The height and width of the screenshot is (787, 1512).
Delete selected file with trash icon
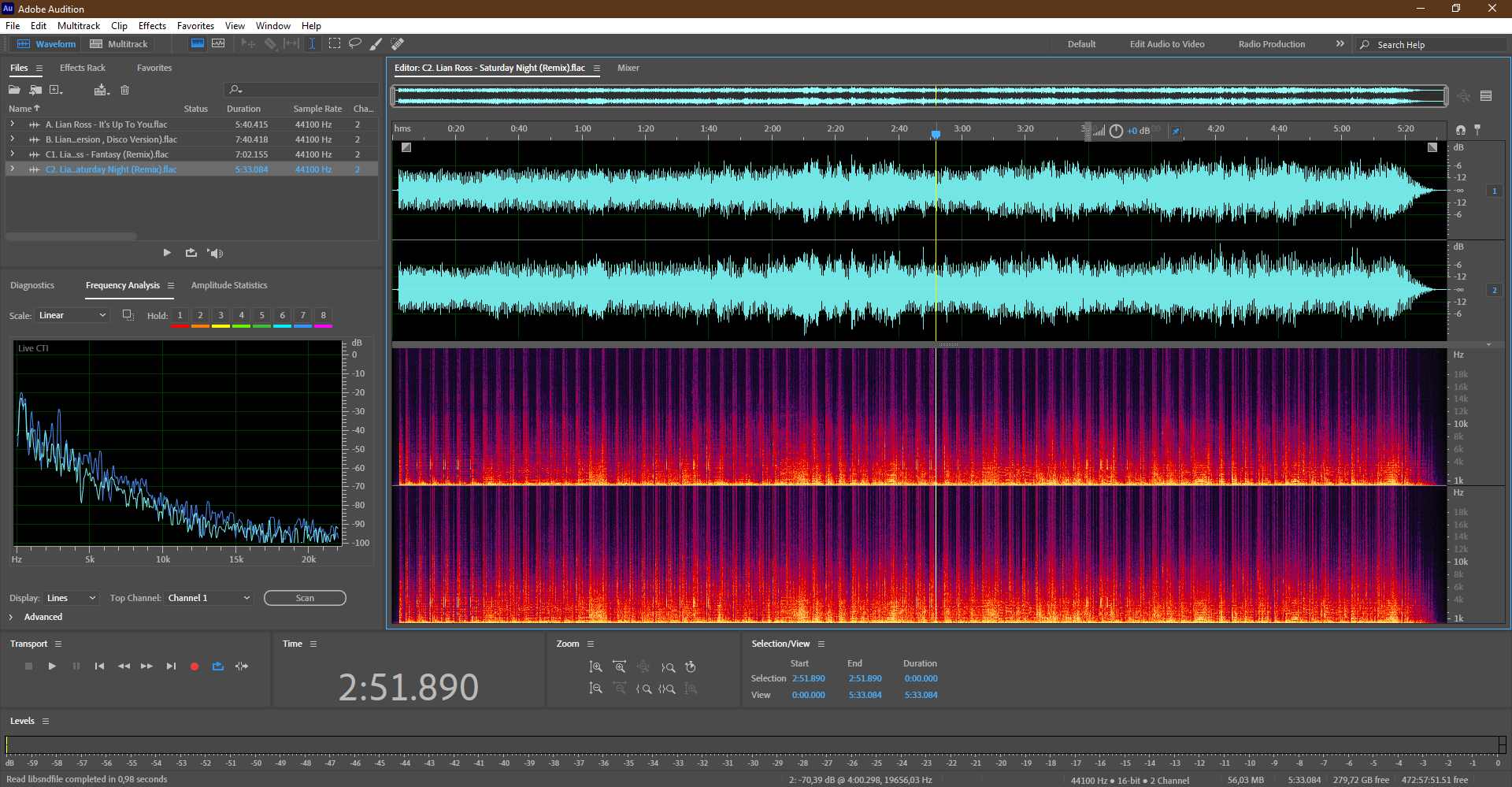(x=124, y=90)
